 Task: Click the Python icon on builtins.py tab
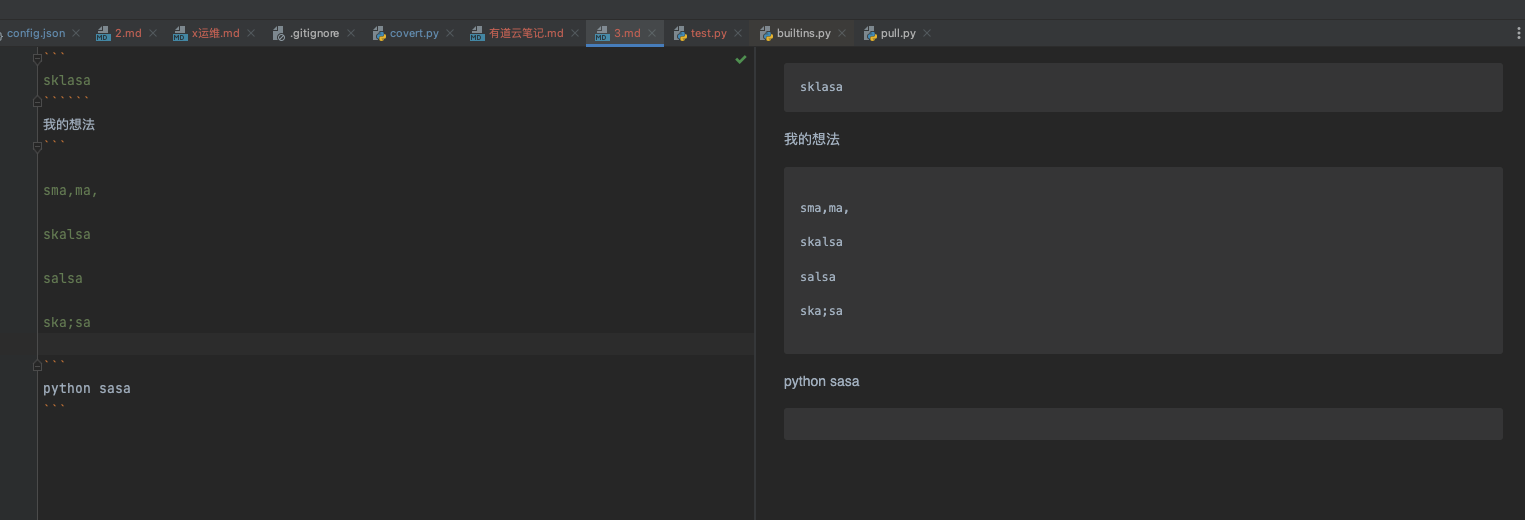point(766,34)
